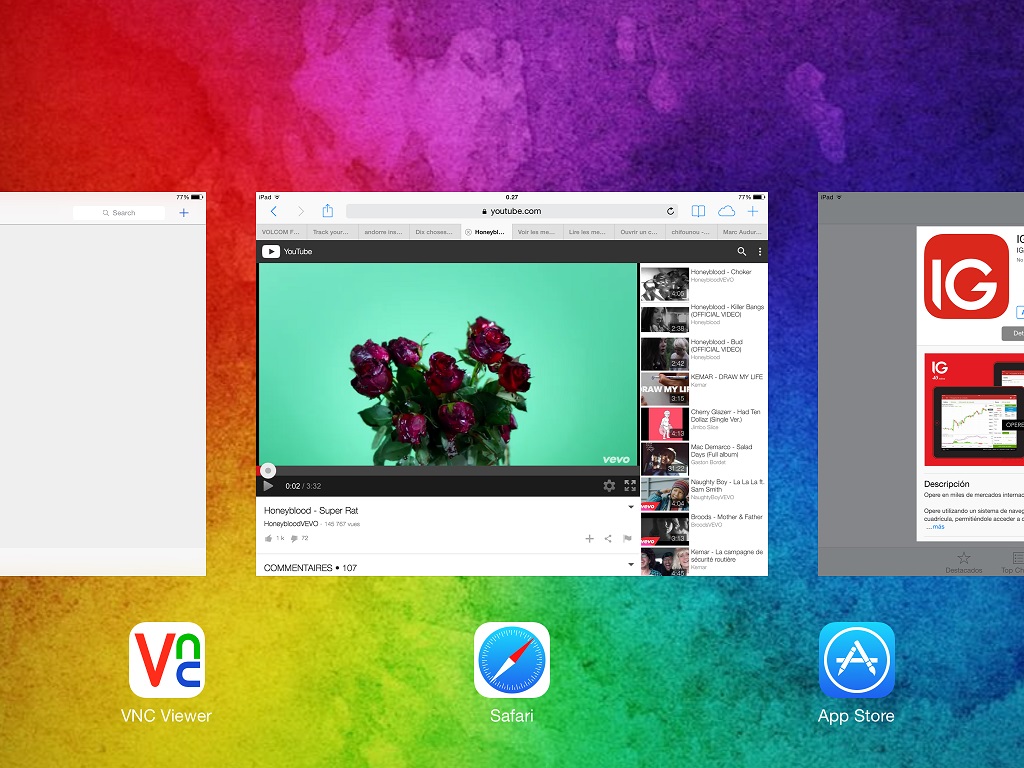Switch to the Marc Audur... tab

[x=742, y=232]
